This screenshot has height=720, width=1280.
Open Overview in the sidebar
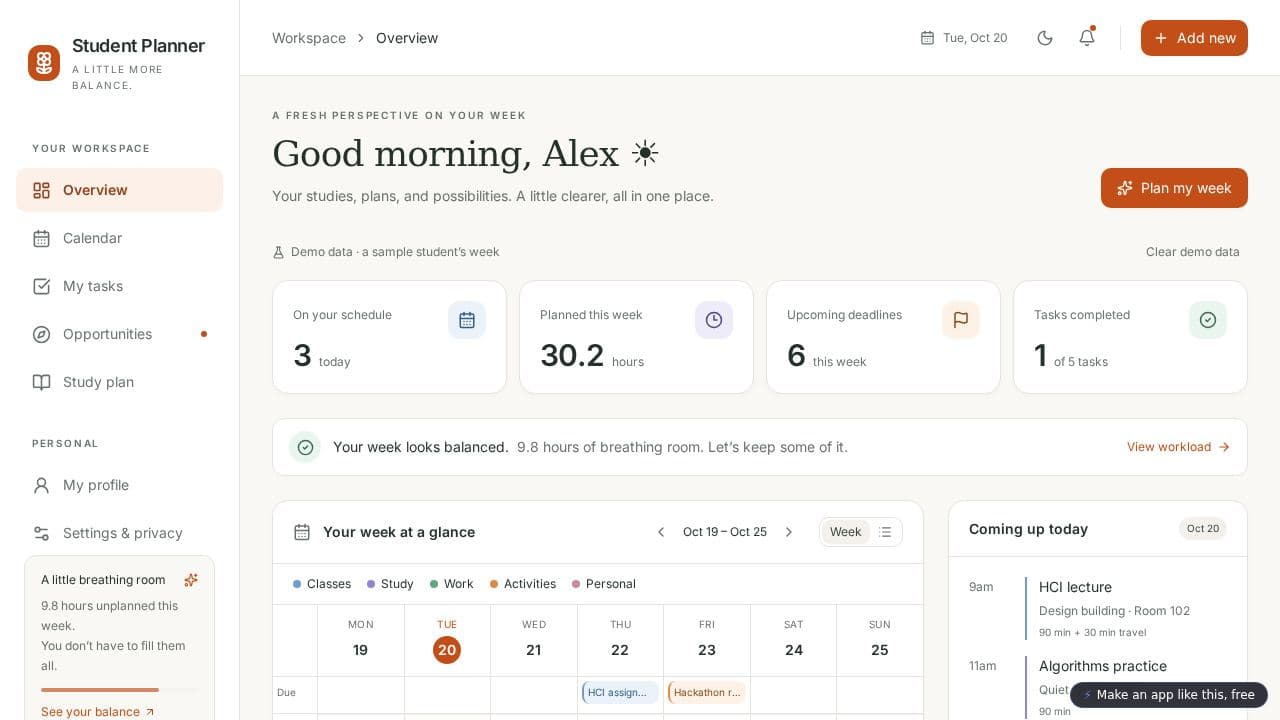pos(120,190)
